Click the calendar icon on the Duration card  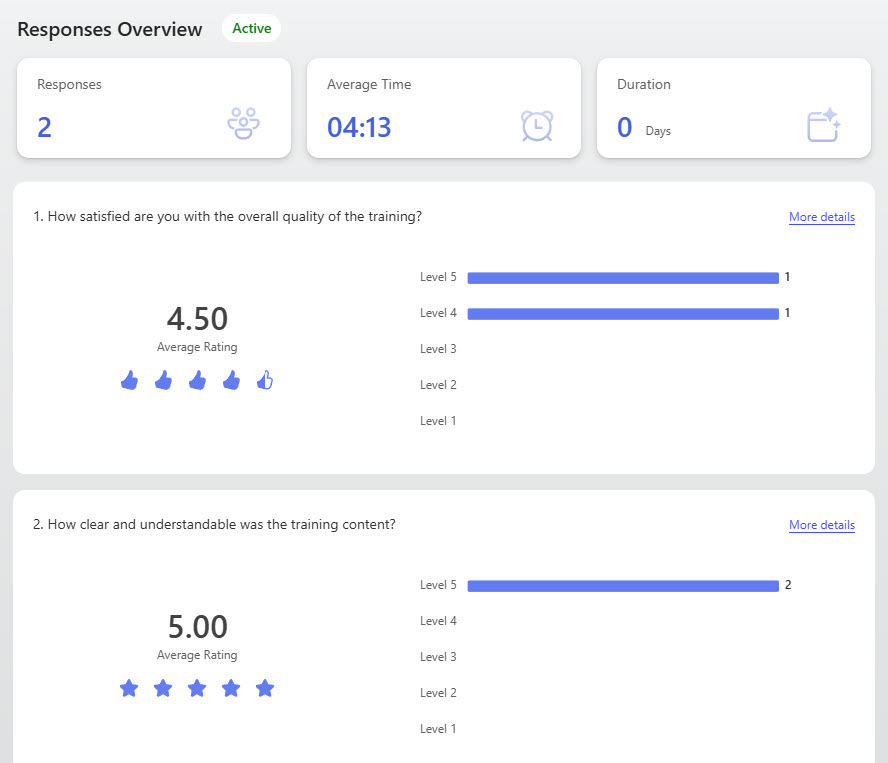822,126
